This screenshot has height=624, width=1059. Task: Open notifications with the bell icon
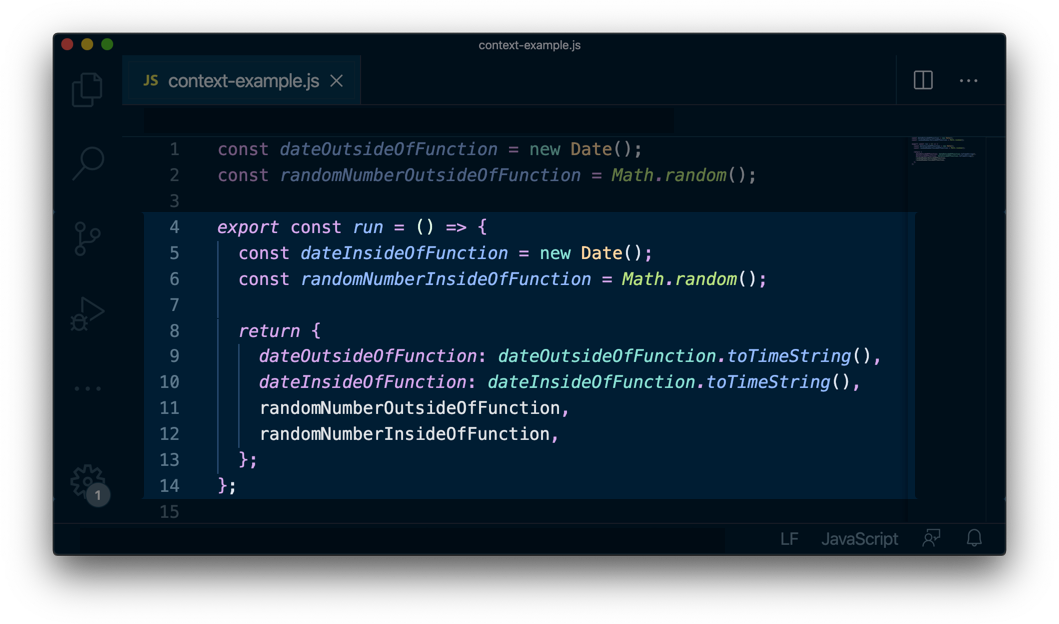click(971, 539)
